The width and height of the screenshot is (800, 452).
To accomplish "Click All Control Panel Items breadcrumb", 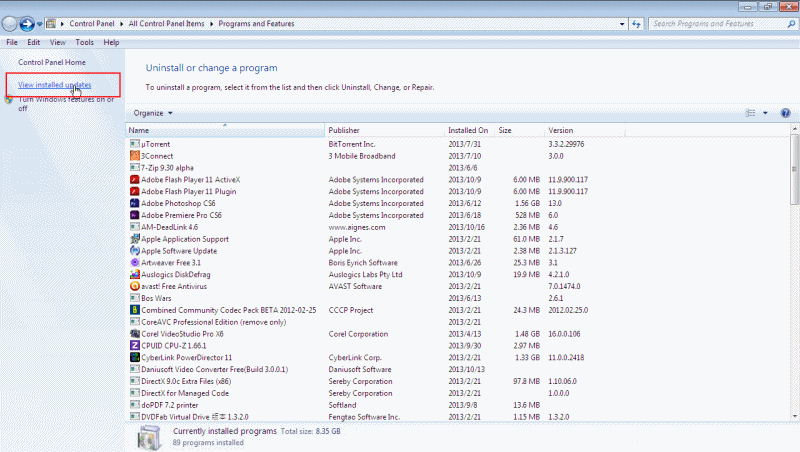I will [166, 24].
